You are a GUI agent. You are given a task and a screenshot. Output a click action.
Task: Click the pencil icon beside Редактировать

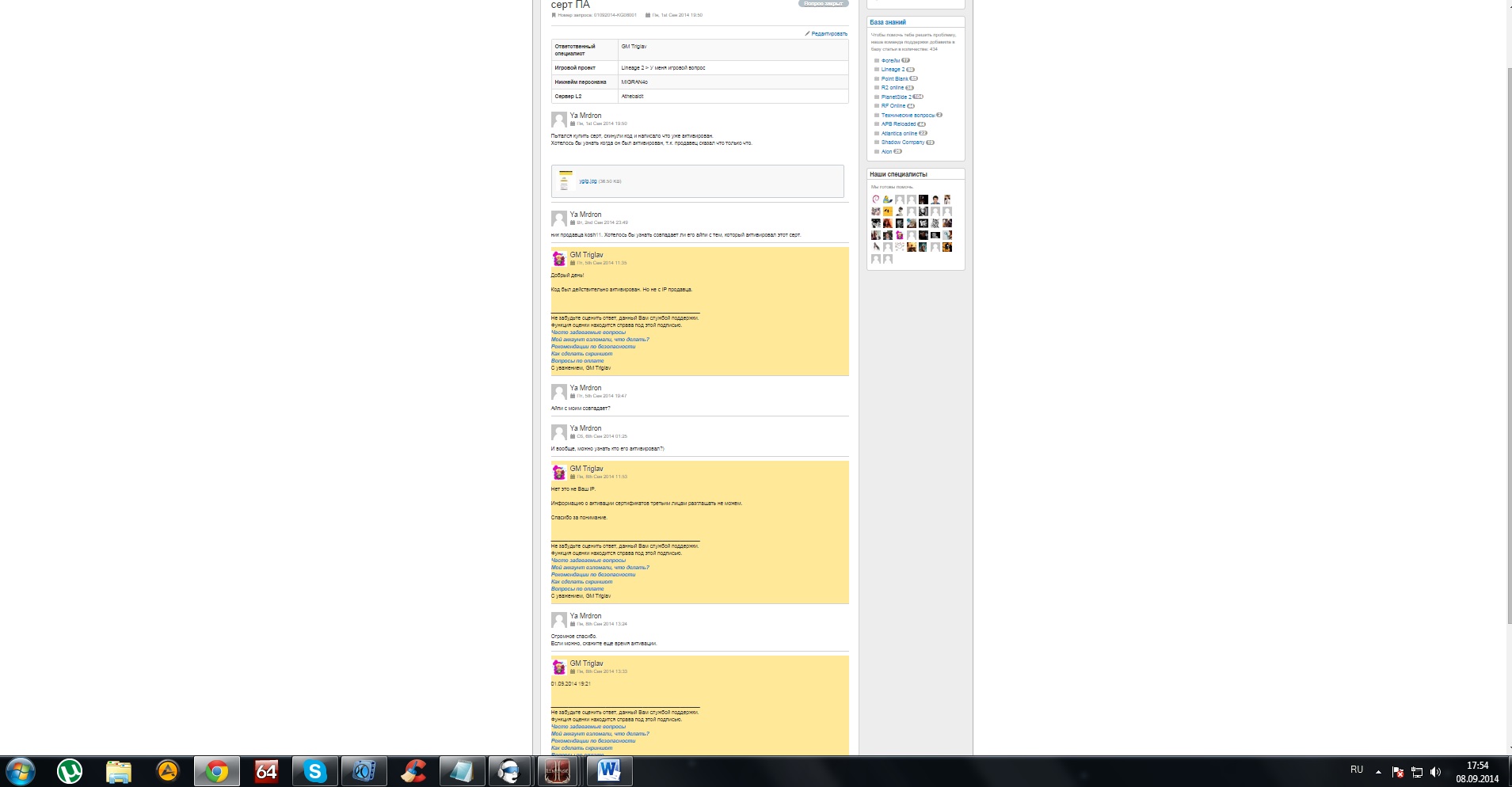(x=807, y=33)
